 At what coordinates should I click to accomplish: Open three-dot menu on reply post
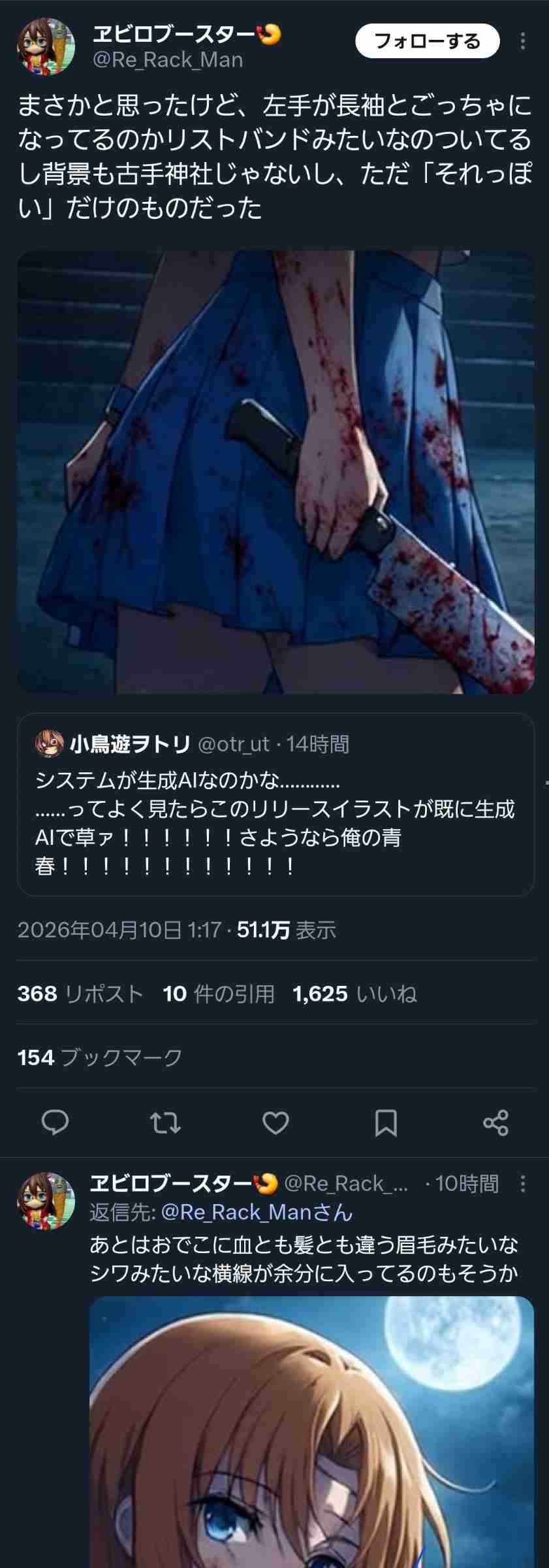(523, 1184)
